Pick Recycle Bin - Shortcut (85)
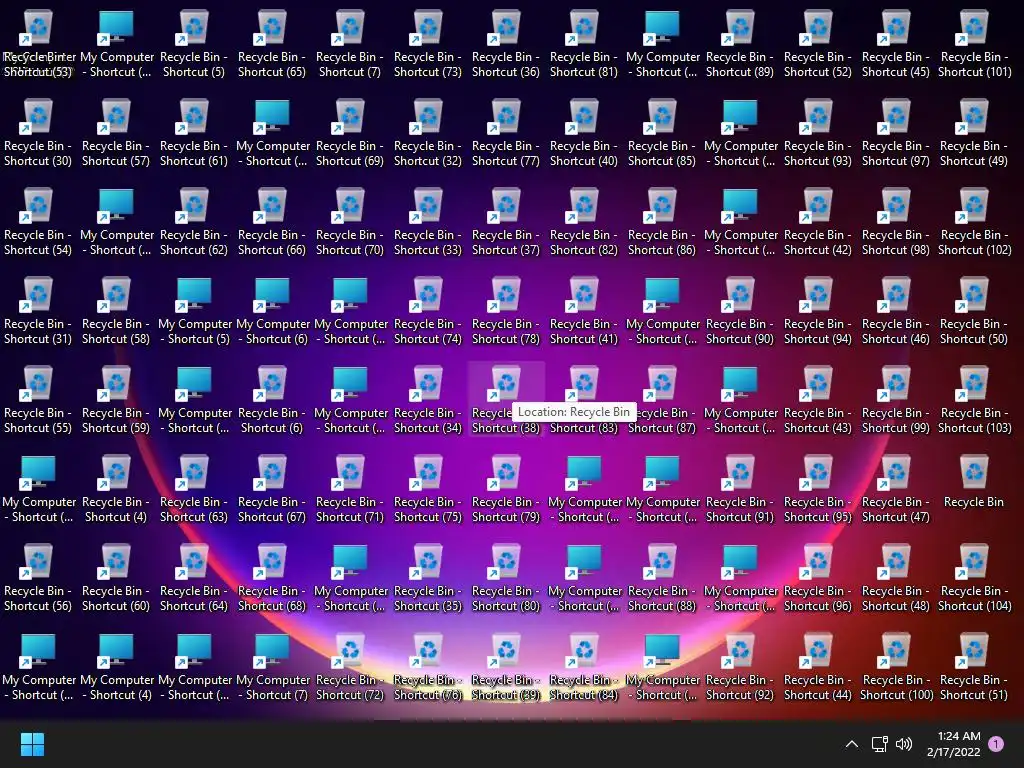This screenshot has height=768, width=1024. 662,133
